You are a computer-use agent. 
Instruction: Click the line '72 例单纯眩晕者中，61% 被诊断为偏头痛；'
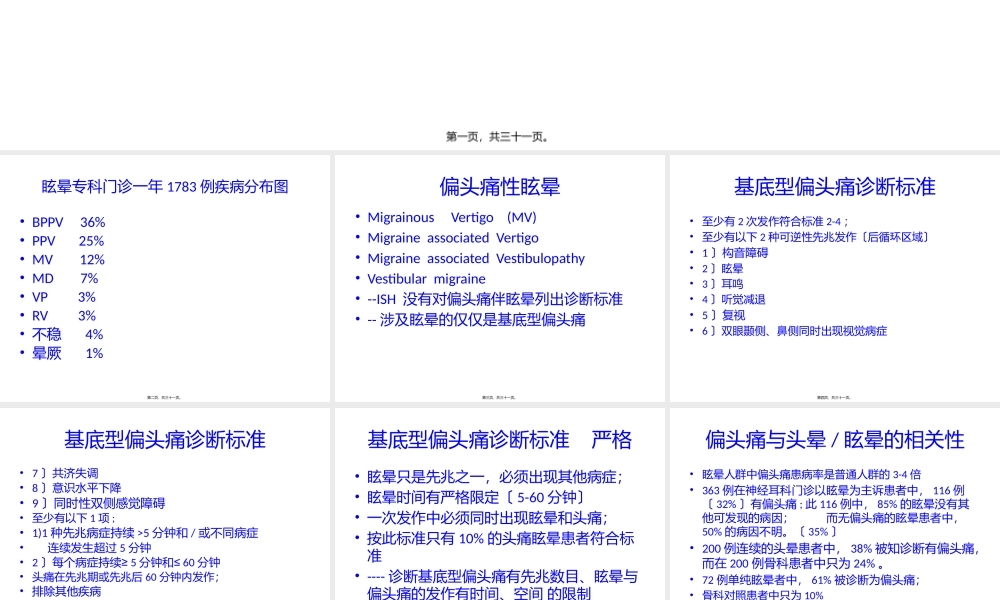click(x=811, y=580)
